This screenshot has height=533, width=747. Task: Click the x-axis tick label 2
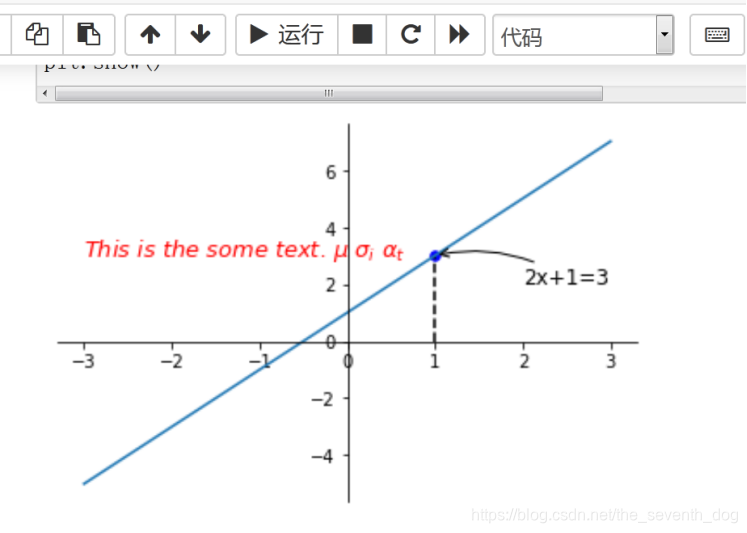click(524, 362)
